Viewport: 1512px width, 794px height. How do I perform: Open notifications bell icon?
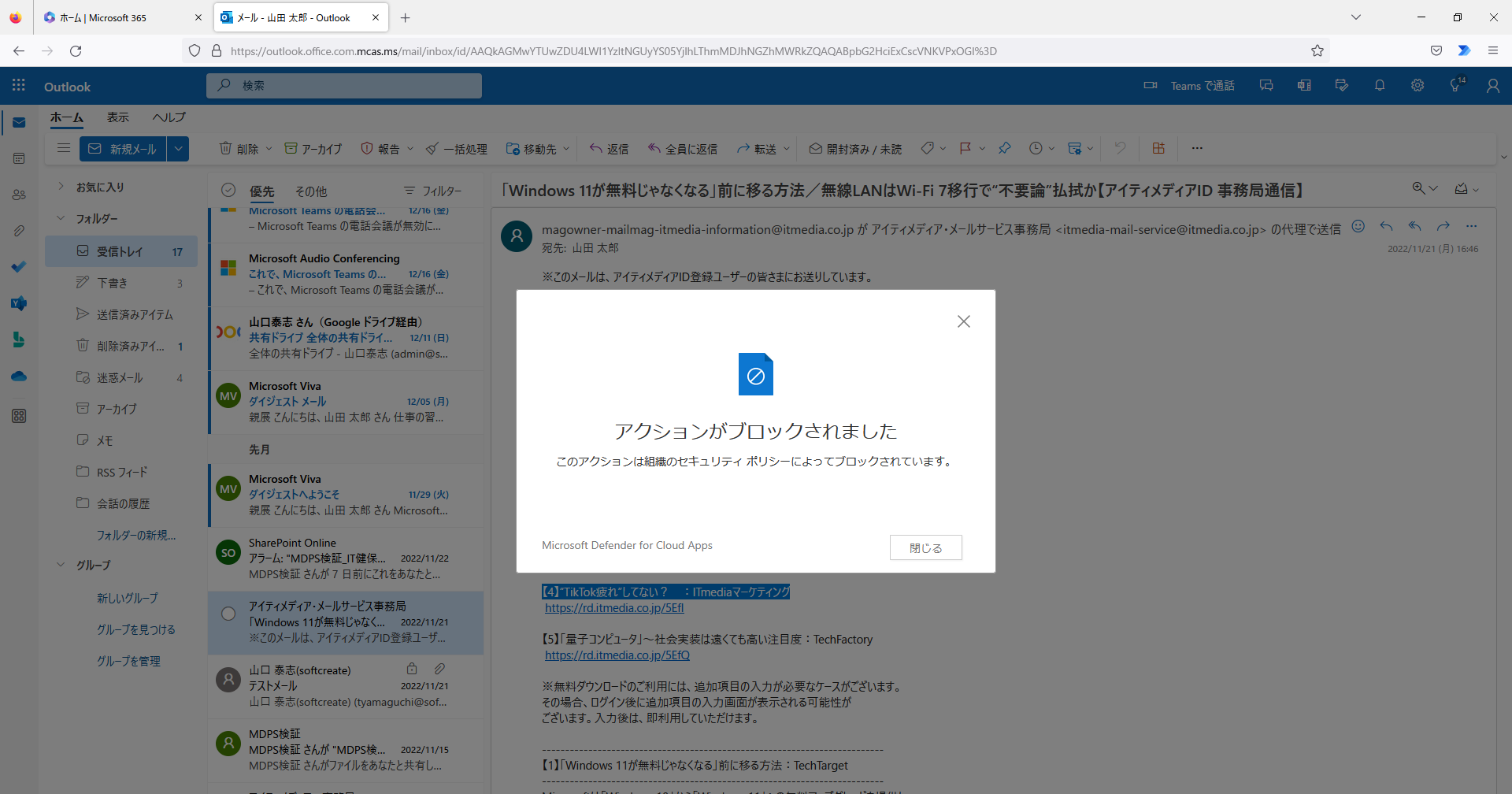tap(1380, 85)
